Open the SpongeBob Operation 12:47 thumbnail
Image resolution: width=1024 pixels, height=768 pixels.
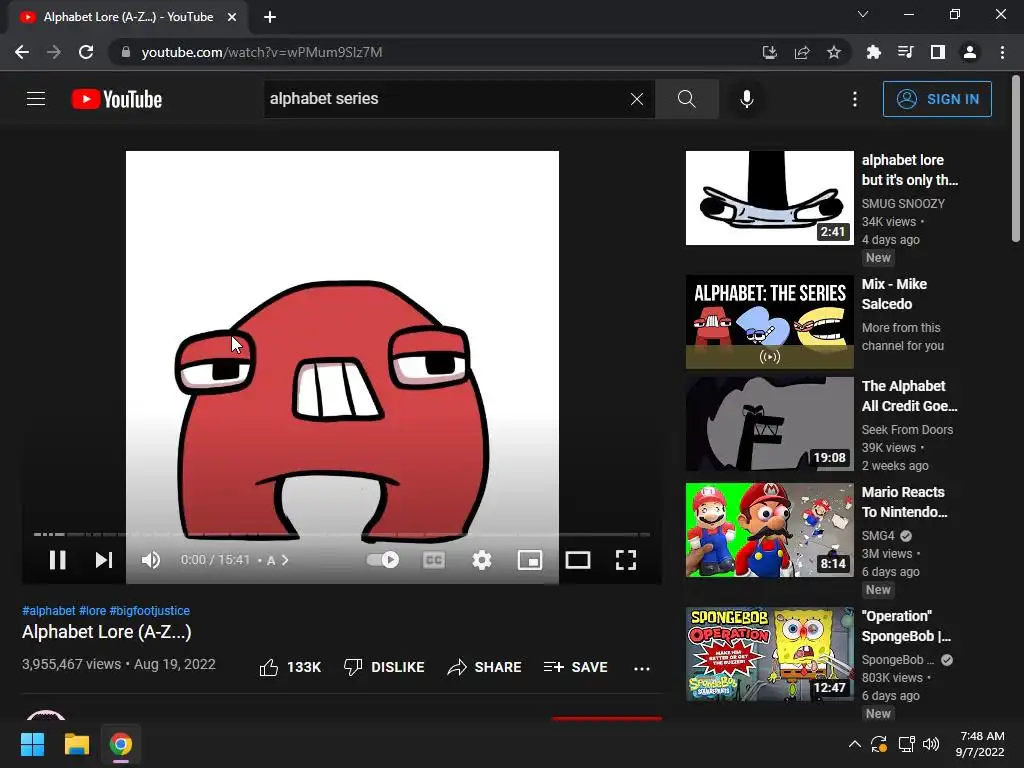pos(769,654)
